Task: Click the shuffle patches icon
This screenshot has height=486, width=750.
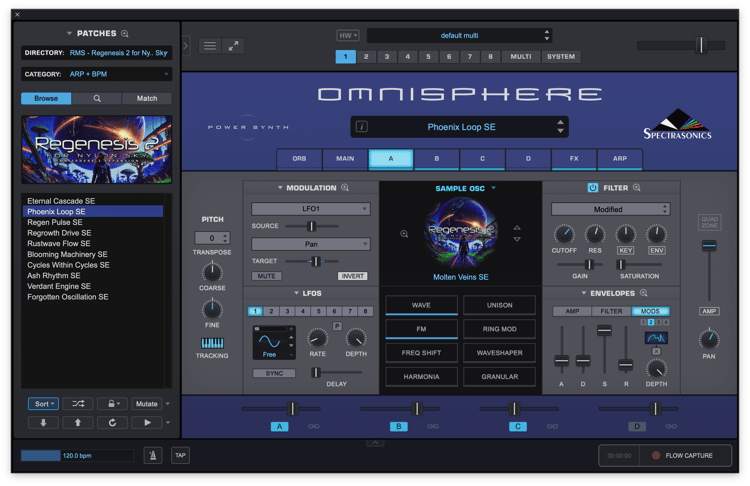Action: tap(78, 404)
